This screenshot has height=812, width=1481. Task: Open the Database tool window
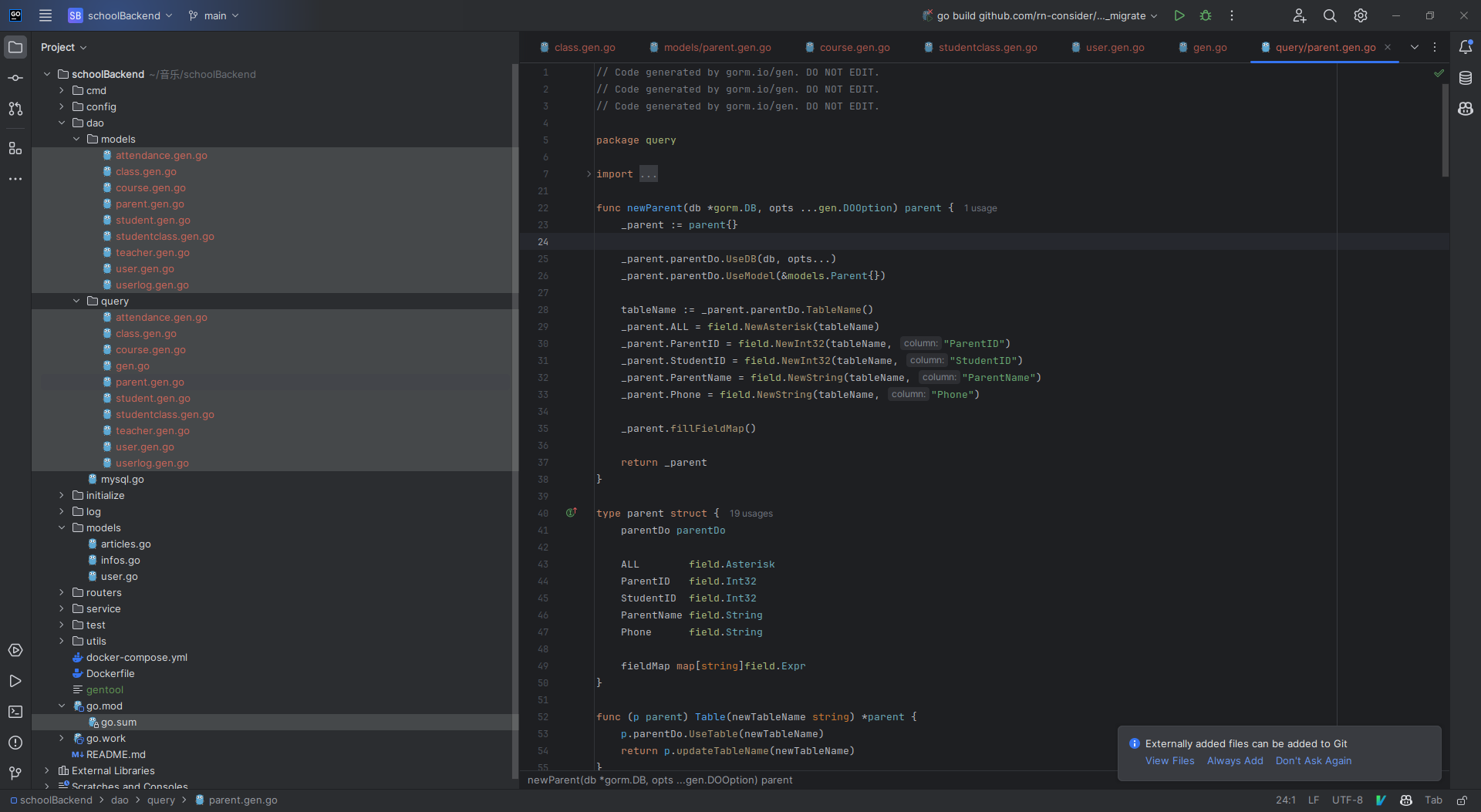[x=1466, y=78]
